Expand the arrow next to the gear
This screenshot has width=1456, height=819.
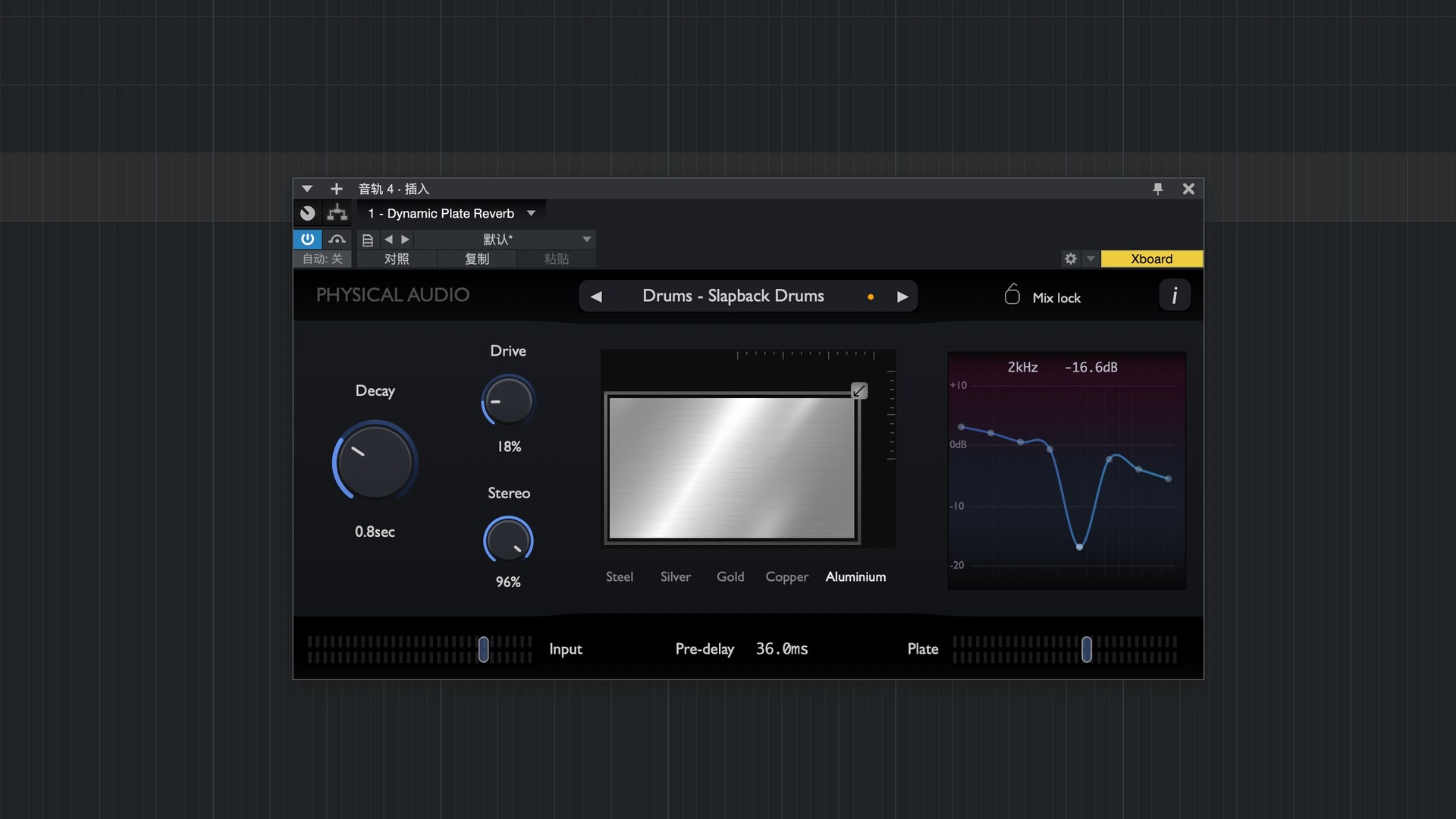point(1090,259)
